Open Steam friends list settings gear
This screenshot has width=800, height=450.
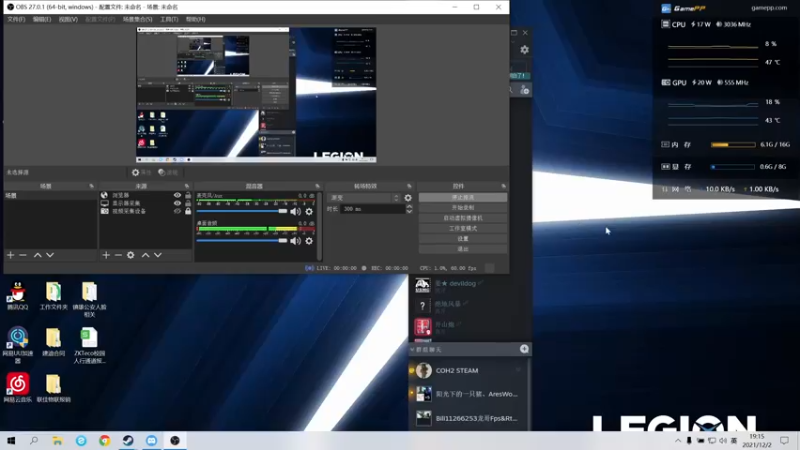tap(524, 49)
